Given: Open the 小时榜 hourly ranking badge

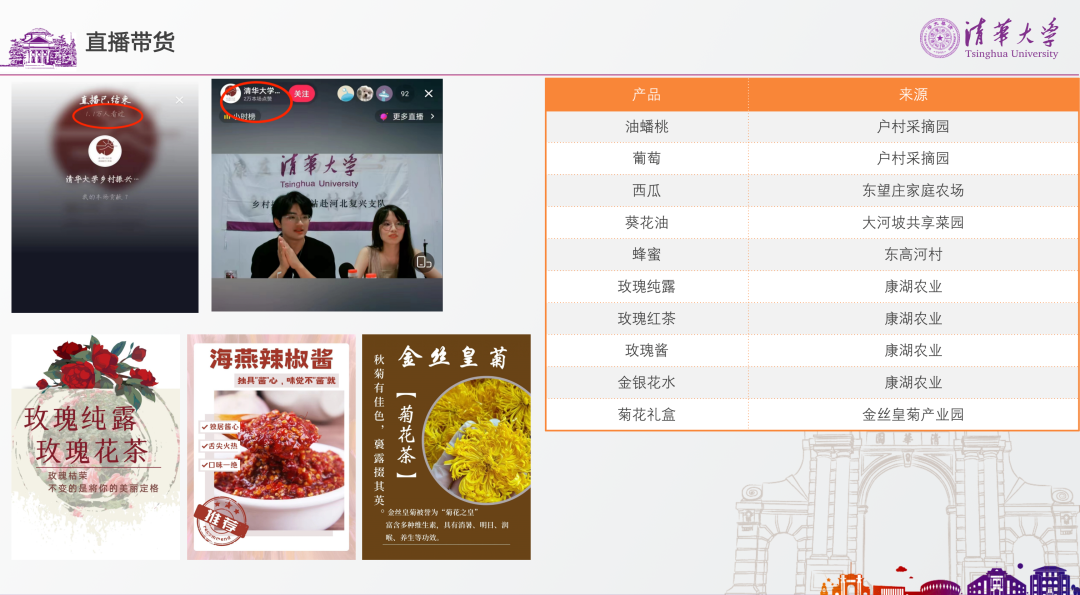Looking at the screenshot, I should tap(240, 116).
